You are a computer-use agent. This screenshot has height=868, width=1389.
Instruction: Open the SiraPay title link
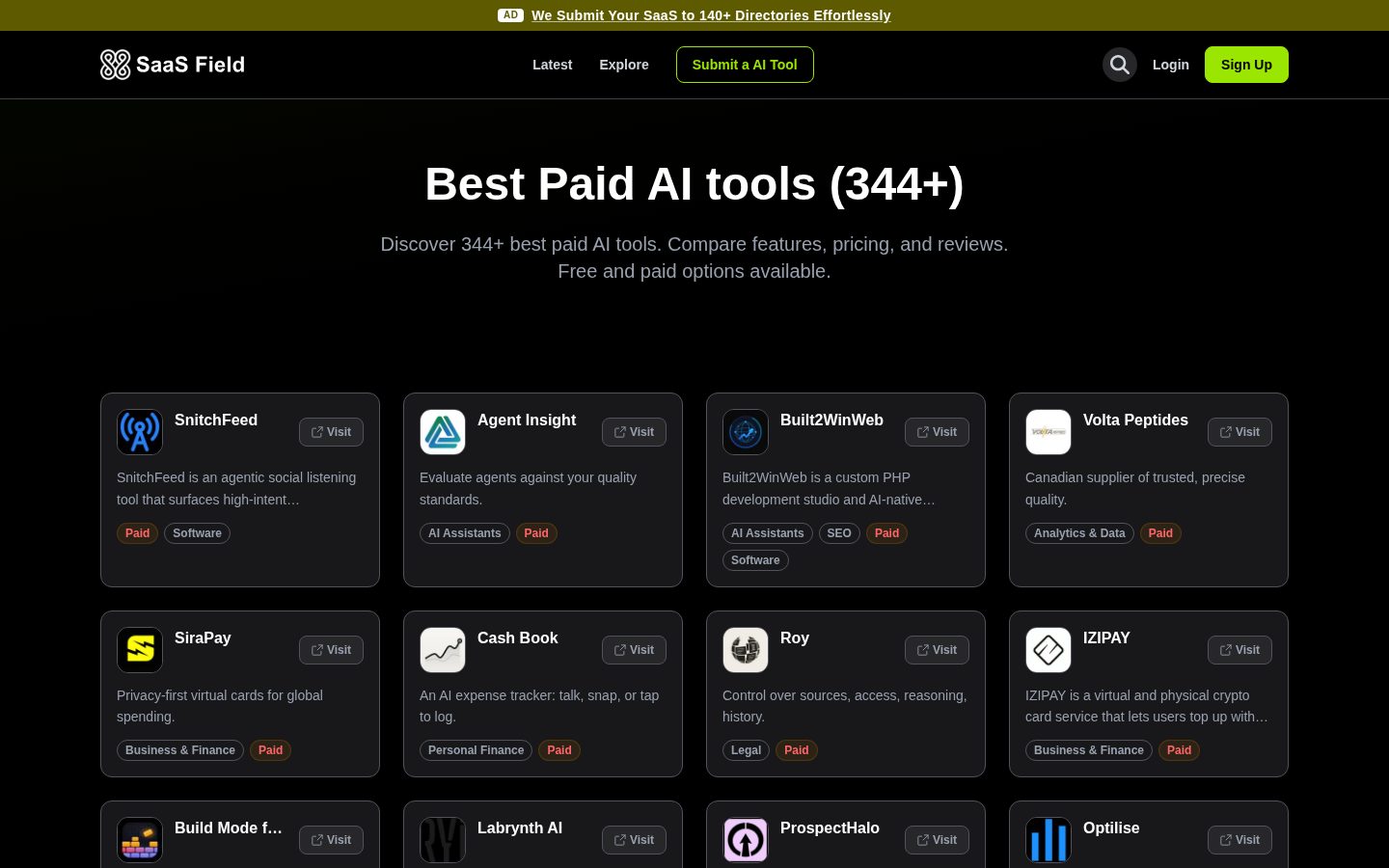[203, 637]
